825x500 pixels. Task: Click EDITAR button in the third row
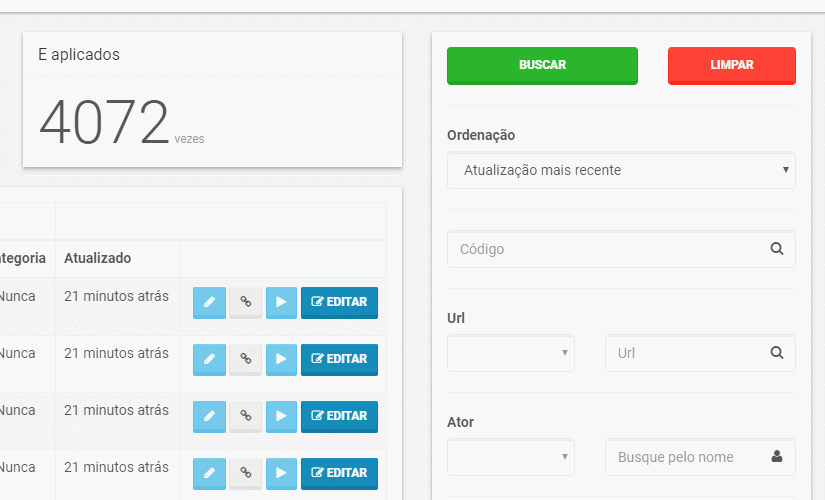click(339, 416)
